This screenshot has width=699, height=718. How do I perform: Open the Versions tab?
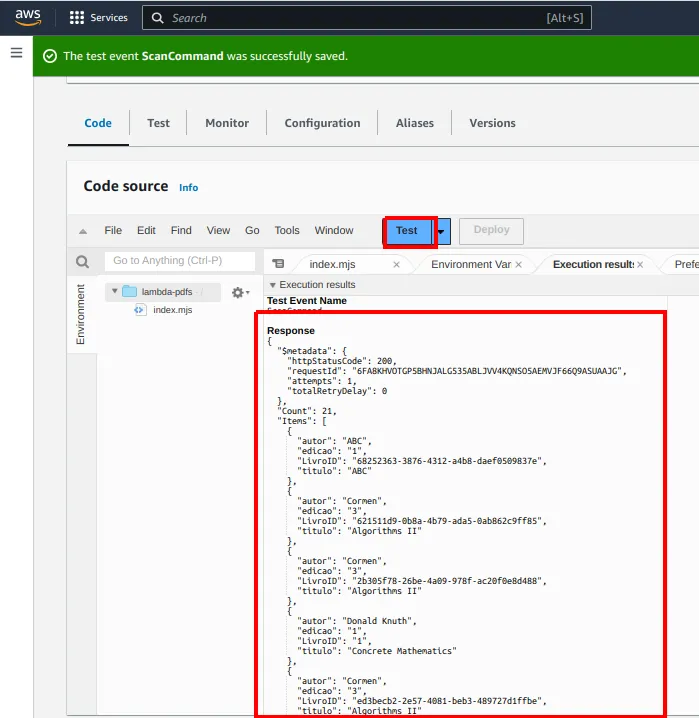[x=492, y=123]
